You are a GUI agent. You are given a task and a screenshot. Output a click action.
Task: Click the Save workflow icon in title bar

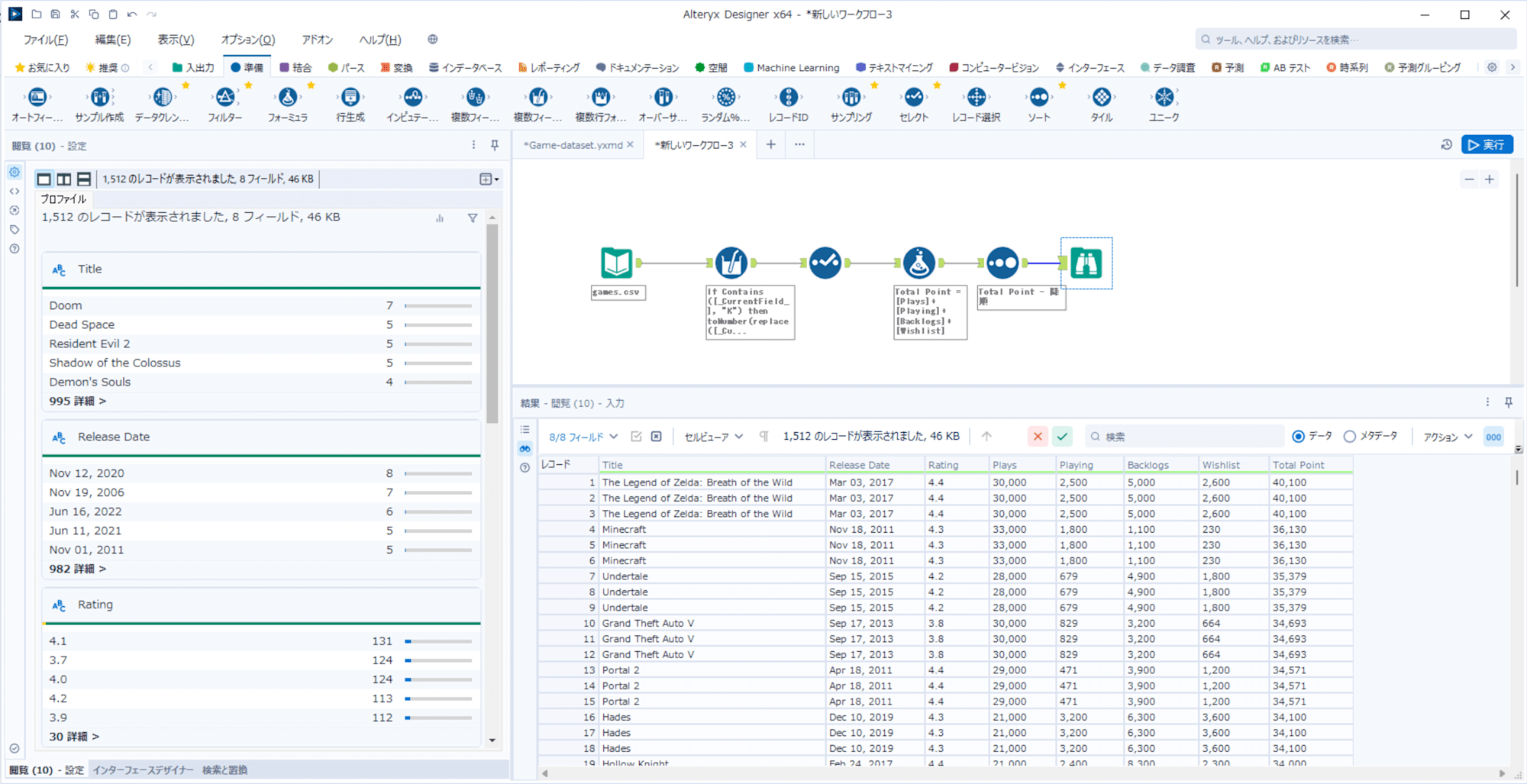(x=55, y=14)
